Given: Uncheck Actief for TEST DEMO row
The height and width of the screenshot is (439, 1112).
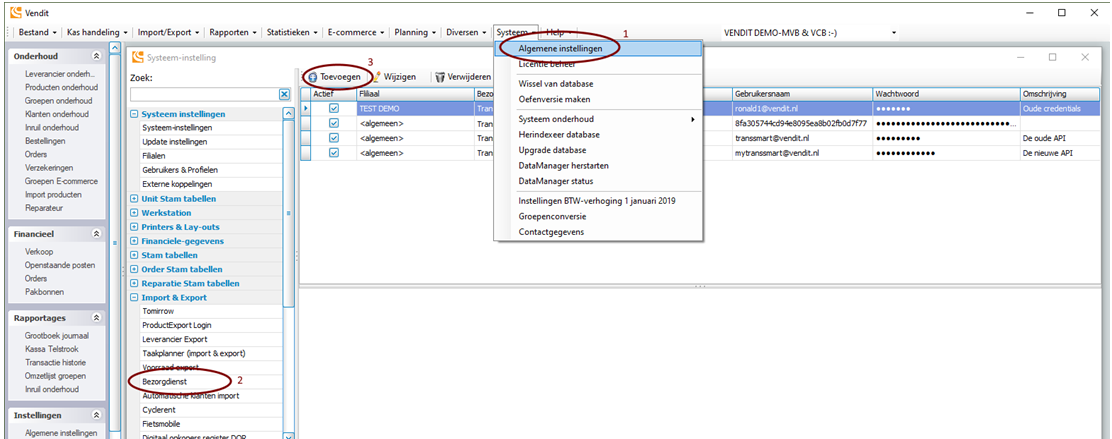Looking at the screenshot, I should coord(334,108).
